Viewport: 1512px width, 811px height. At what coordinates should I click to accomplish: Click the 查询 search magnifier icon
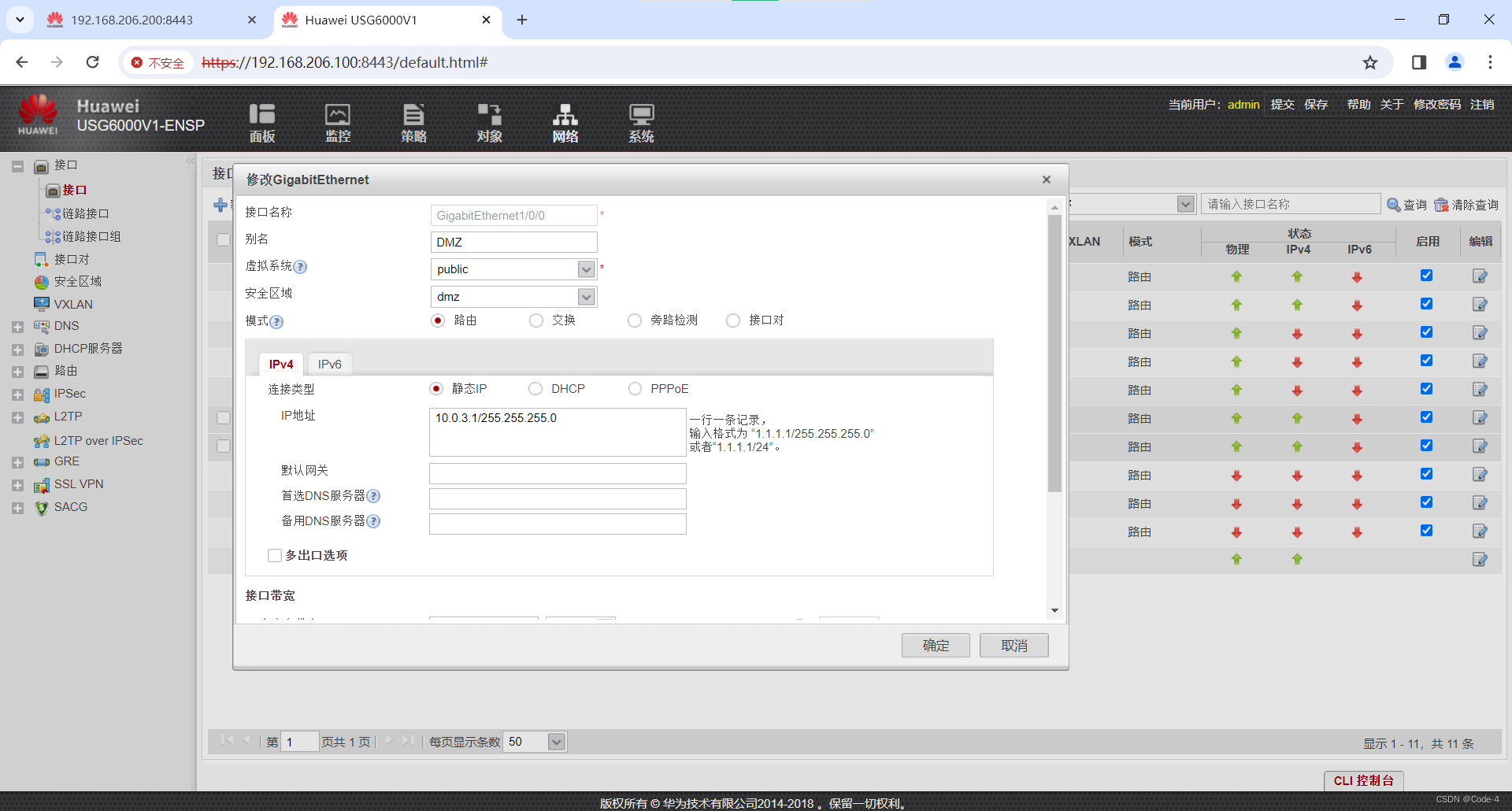(1393, 205)
